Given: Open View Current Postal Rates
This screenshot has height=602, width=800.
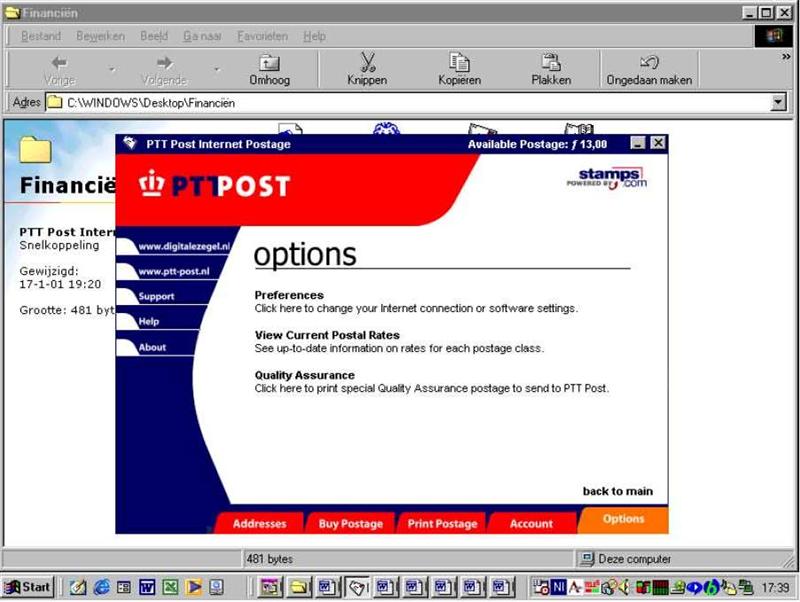Looking at the screenshot, I should [x=327, y=335].
